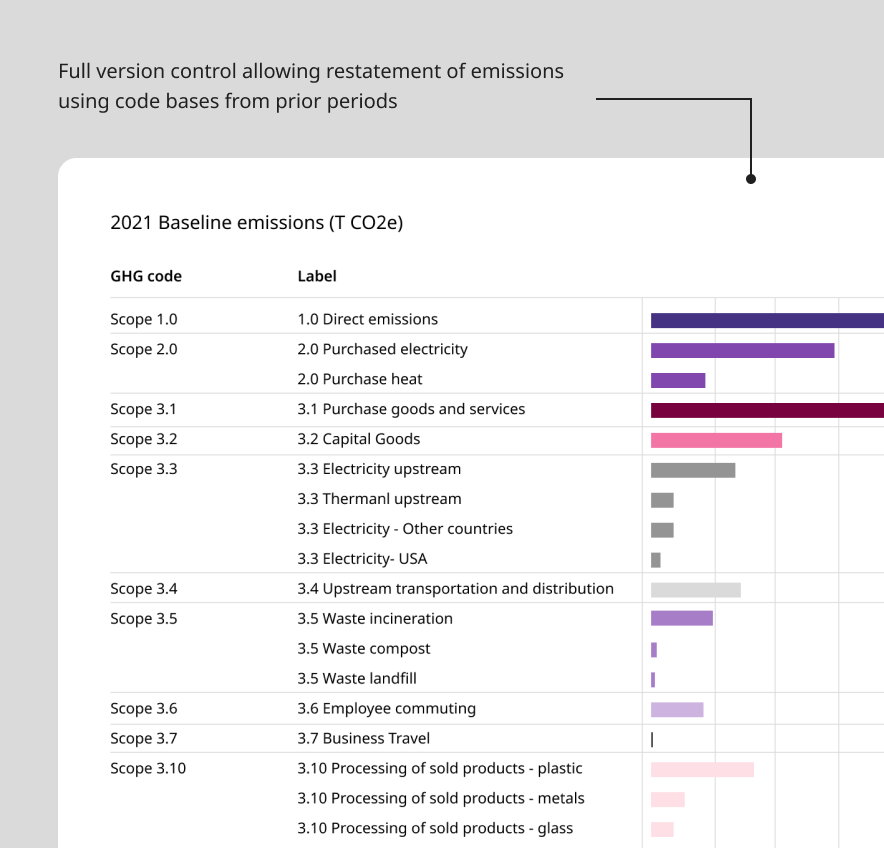Click the 3.5 Waste incineration bar

tap(682, 618)
